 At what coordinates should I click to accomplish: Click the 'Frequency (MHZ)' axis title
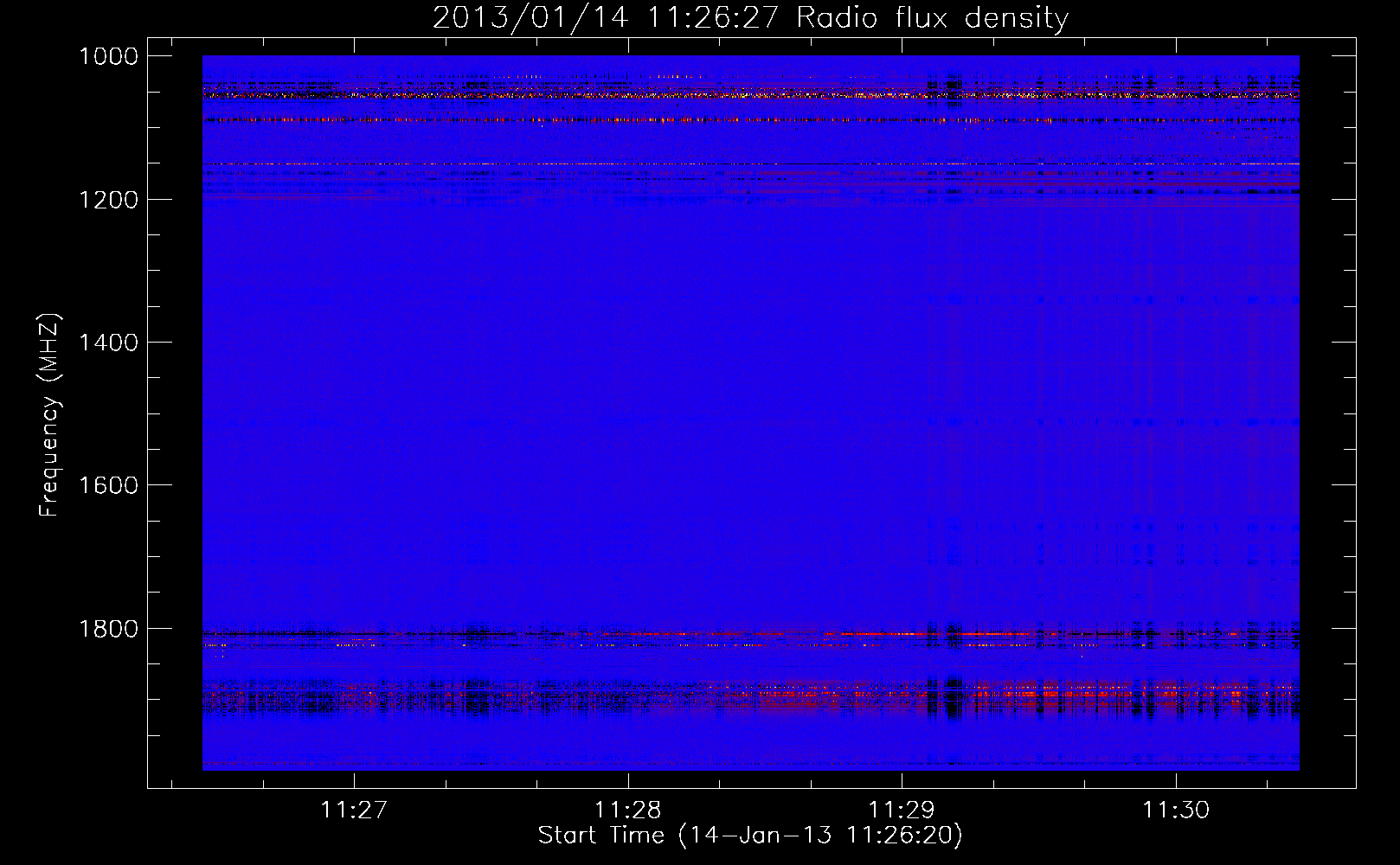tap(49, 415)
